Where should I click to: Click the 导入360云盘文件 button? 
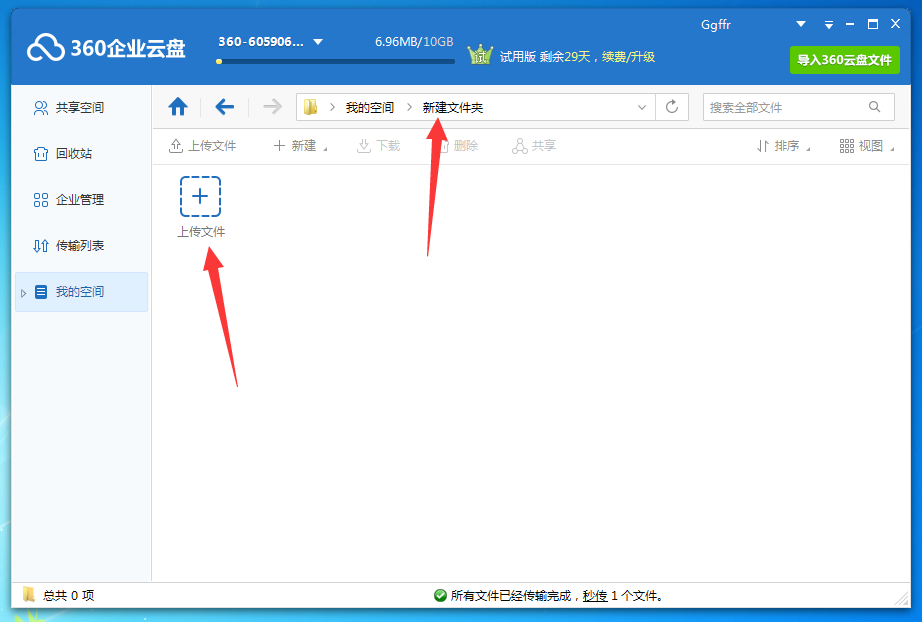pos(844,60)
